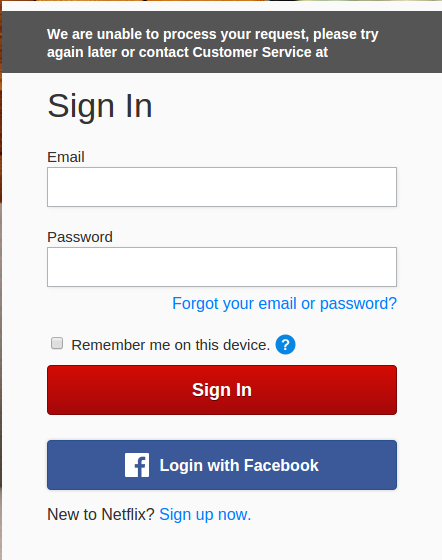The image size is (442, 560).
Task: Choose Login with Facebook button
Action: pyautogui.click(x=222, y=465)
